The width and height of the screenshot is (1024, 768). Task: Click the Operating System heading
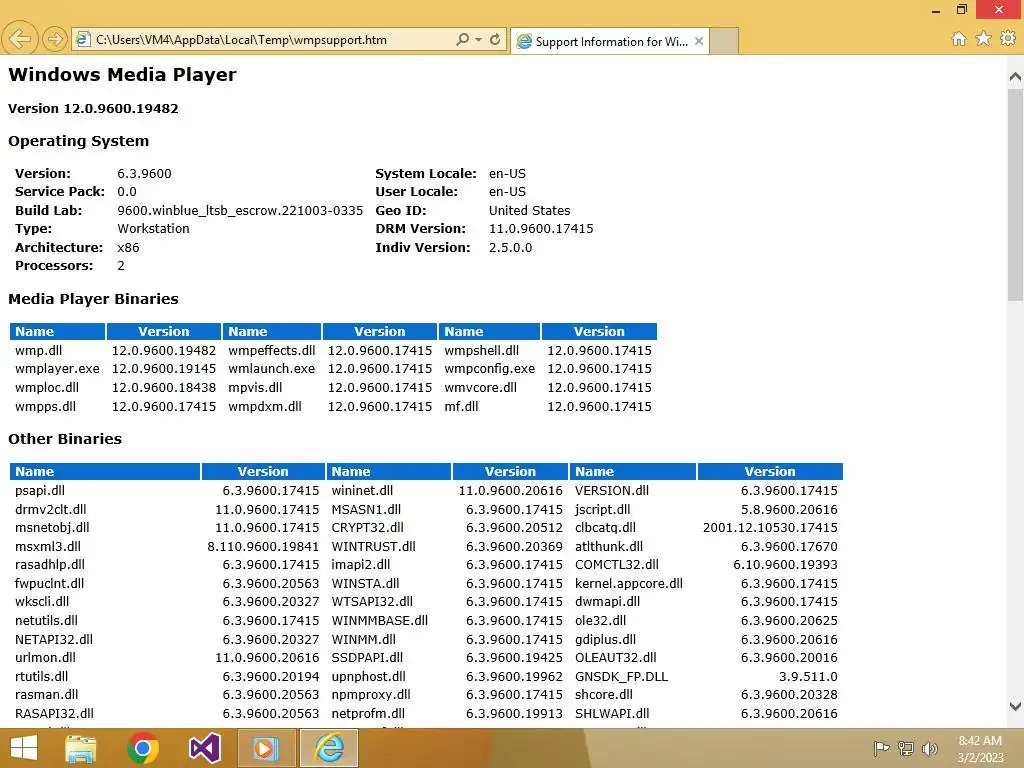click(x=78, y=141)
